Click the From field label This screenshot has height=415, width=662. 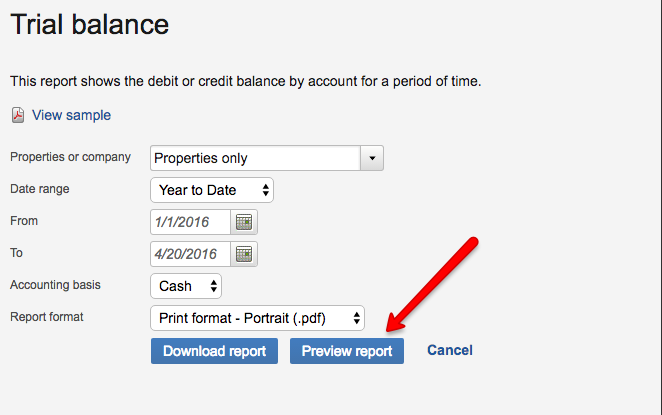click(x=24, y=221)
